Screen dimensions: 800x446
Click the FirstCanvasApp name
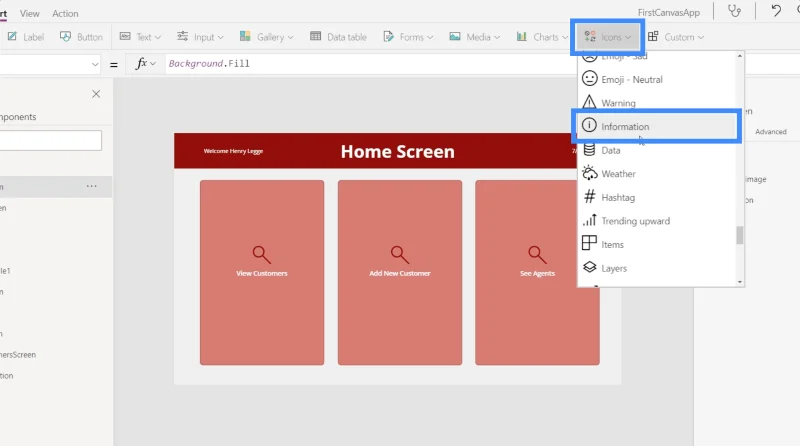coord(668,13)
